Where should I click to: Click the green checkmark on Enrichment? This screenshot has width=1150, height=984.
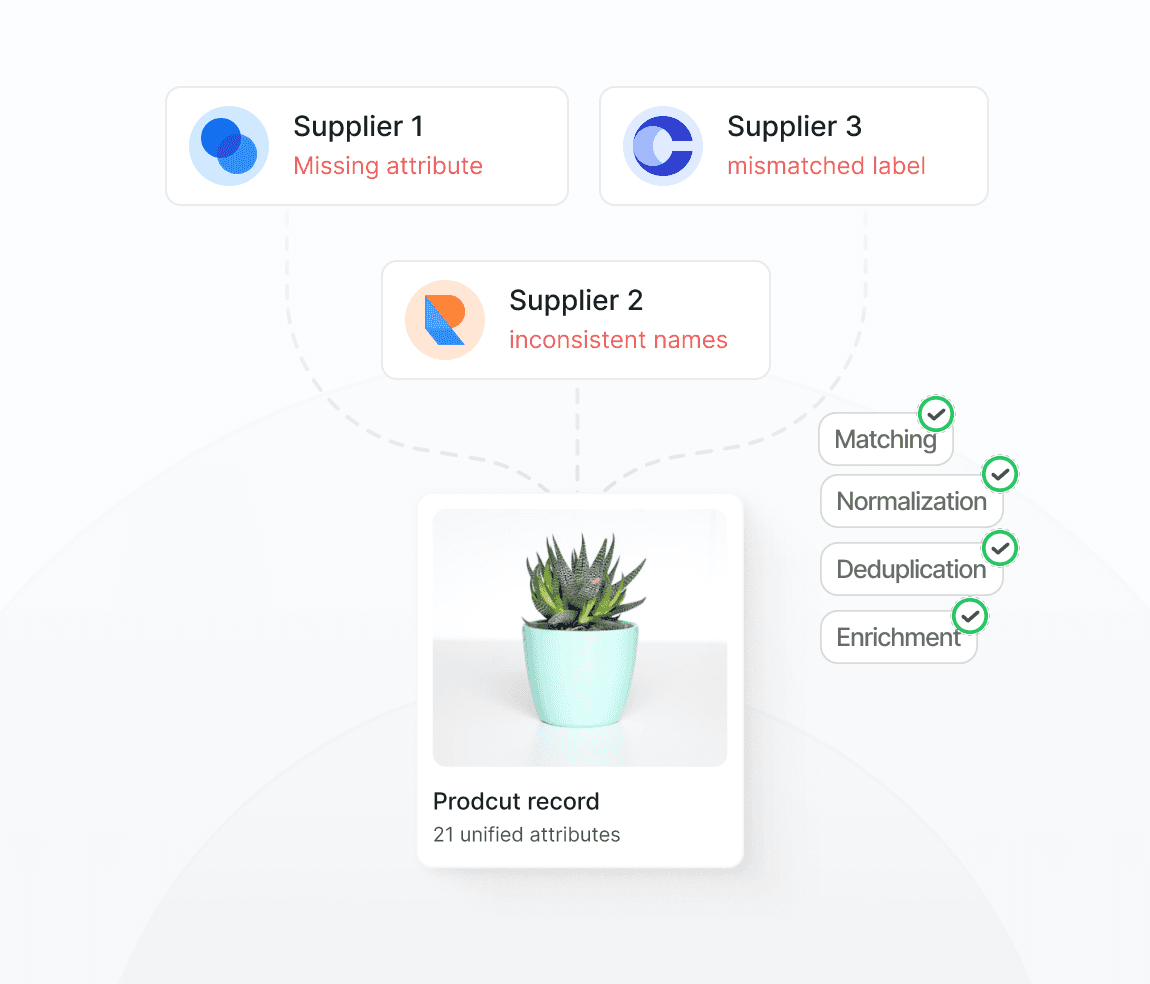click(x=970, y=617)
